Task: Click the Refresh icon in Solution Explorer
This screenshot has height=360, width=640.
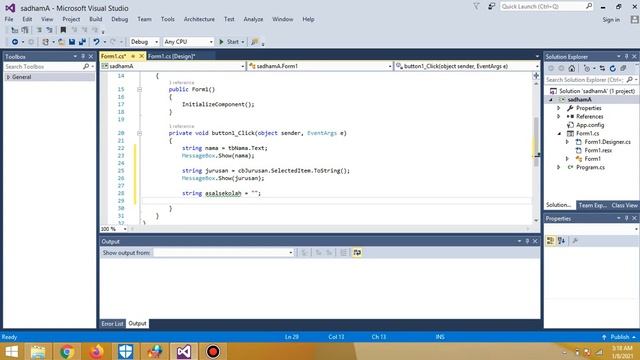Action: point(613,69)
